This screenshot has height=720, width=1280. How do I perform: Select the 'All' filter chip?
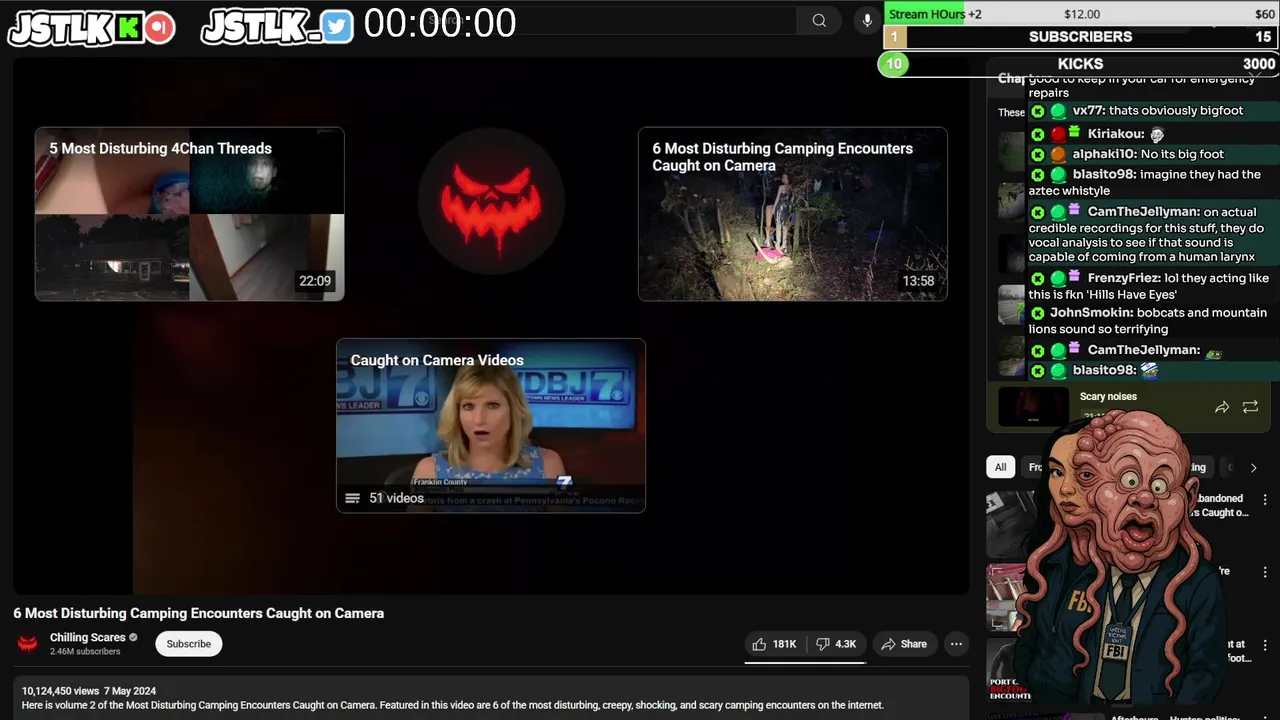tap(1000, 467)
